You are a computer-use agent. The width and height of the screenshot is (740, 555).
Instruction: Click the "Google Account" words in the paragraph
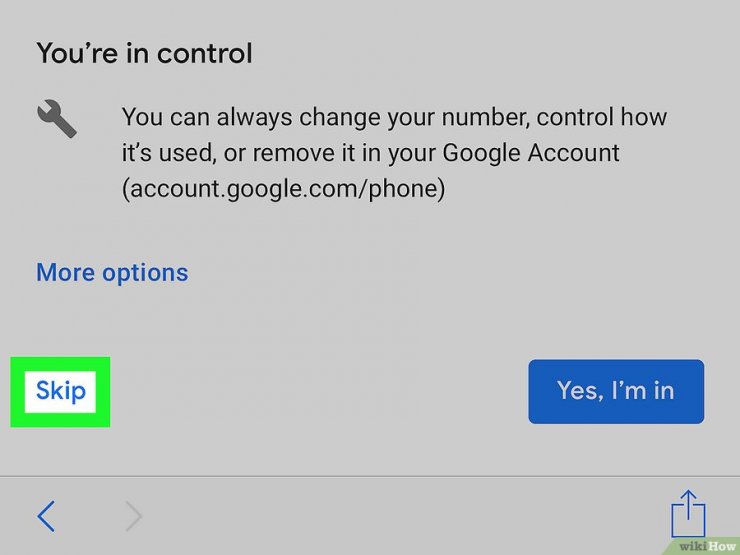pyautogui.click(x=531, y=153)
